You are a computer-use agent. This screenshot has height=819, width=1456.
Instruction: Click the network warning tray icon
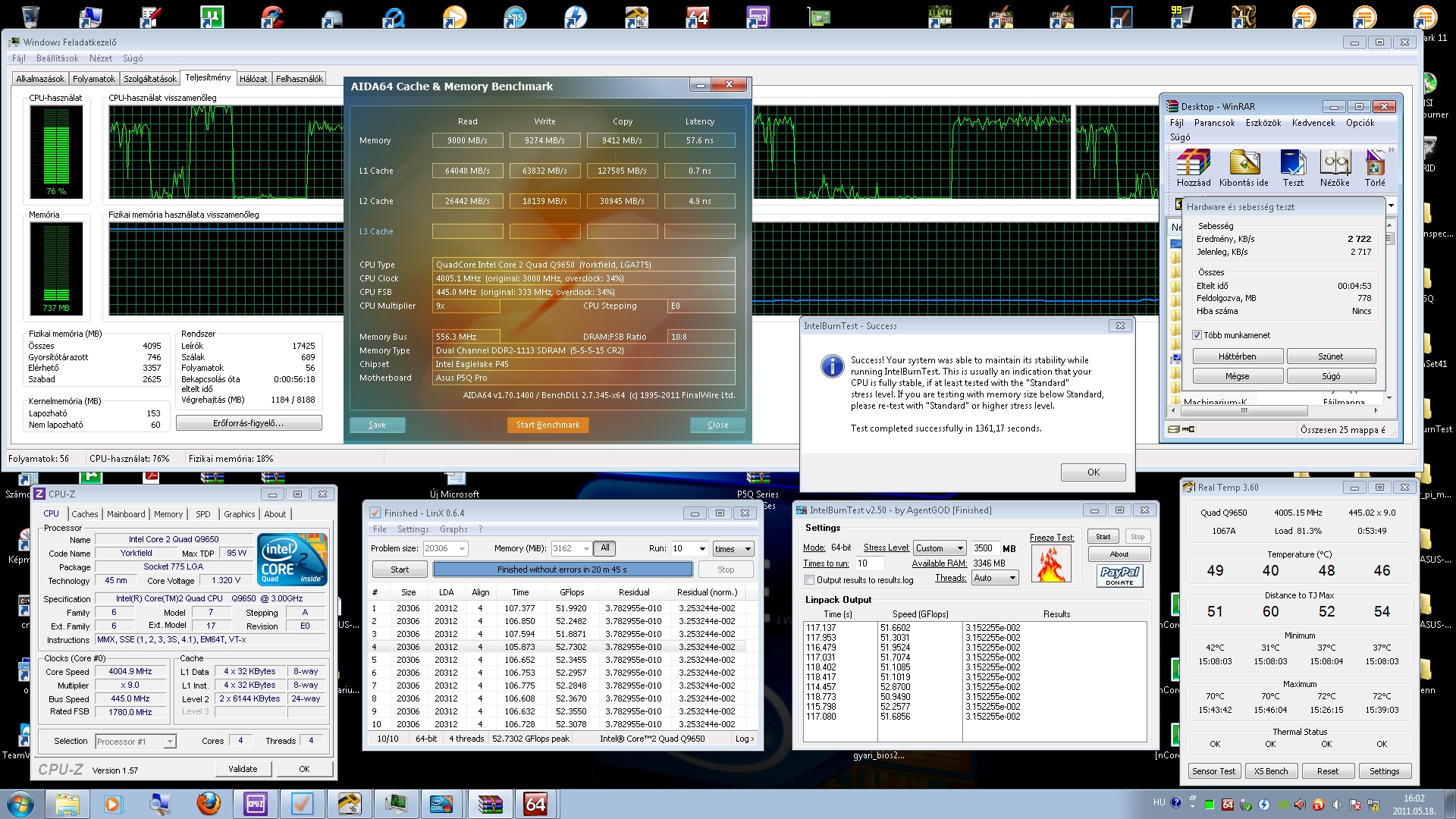pyautogui.click(x=1373, y=805)
